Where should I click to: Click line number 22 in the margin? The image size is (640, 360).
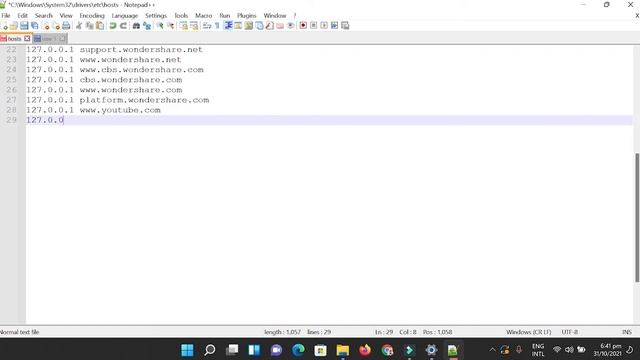tap(11, 49)
